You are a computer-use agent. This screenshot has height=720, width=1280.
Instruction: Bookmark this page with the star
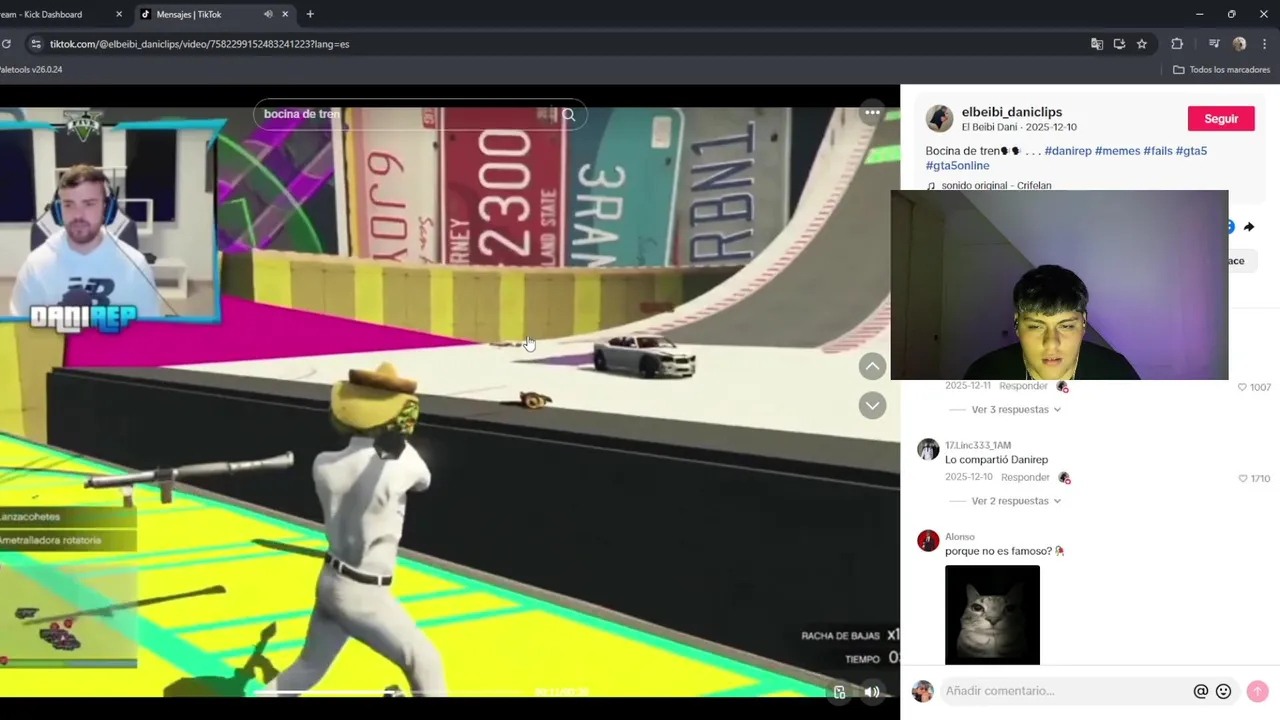tap(1142, 44)
